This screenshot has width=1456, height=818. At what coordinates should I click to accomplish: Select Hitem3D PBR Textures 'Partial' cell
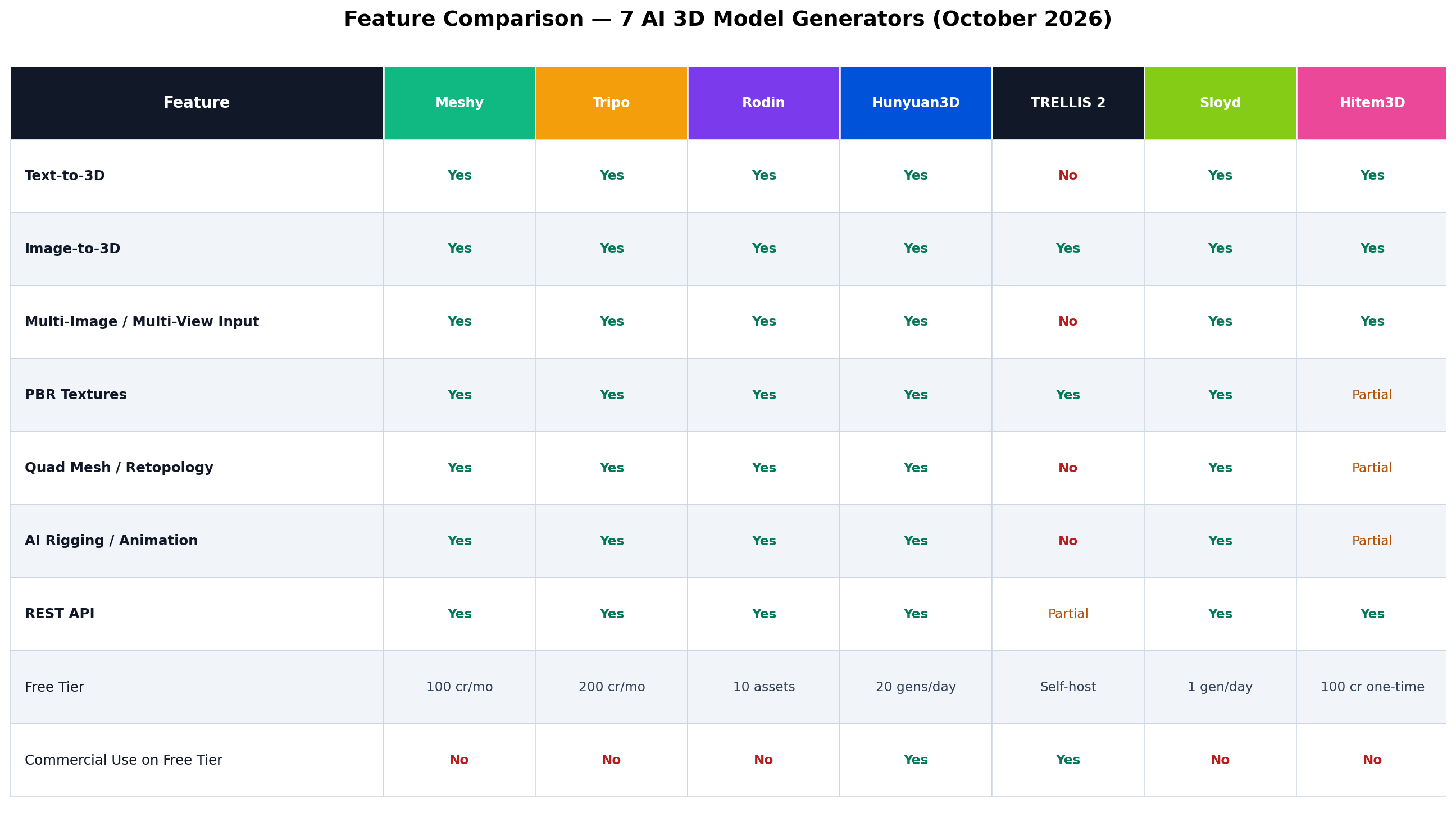click(x=1372, y=395)
